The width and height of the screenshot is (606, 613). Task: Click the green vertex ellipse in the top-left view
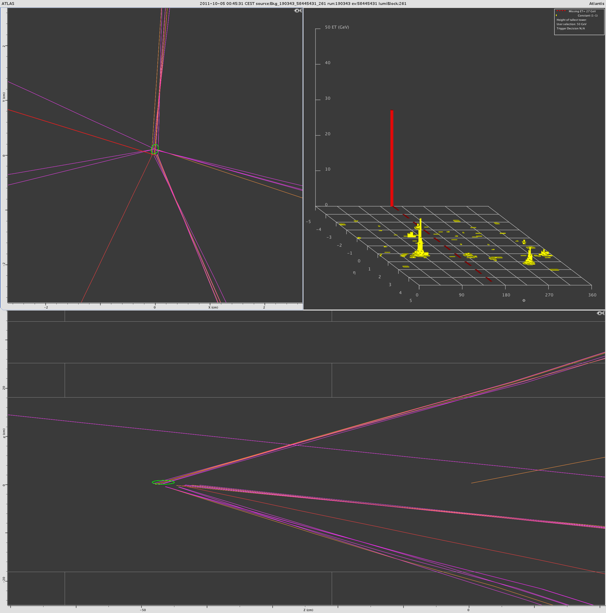click(x=155, y=150)
